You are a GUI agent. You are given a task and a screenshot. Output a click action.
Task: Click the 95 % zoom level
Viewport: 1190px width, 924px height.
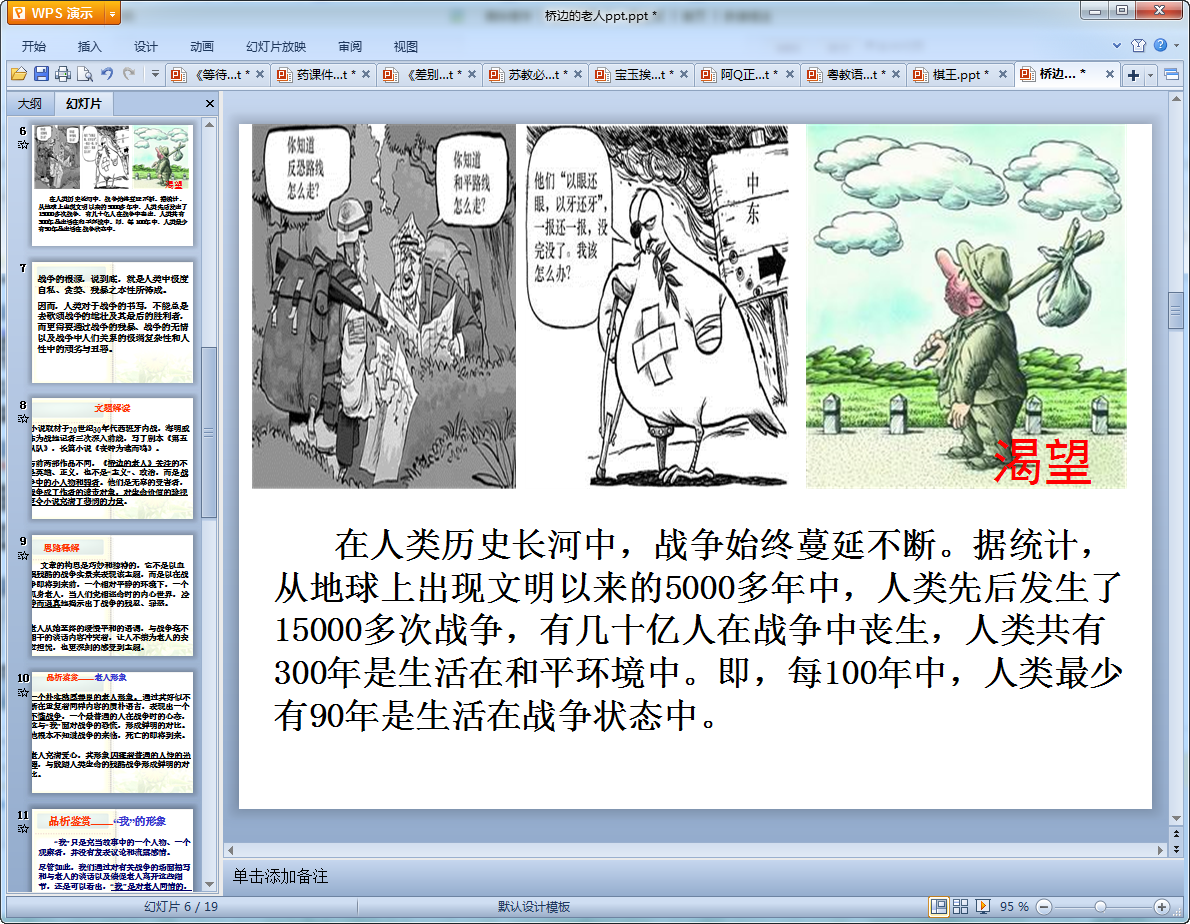pyautogui.click(x=1014, y=907)
